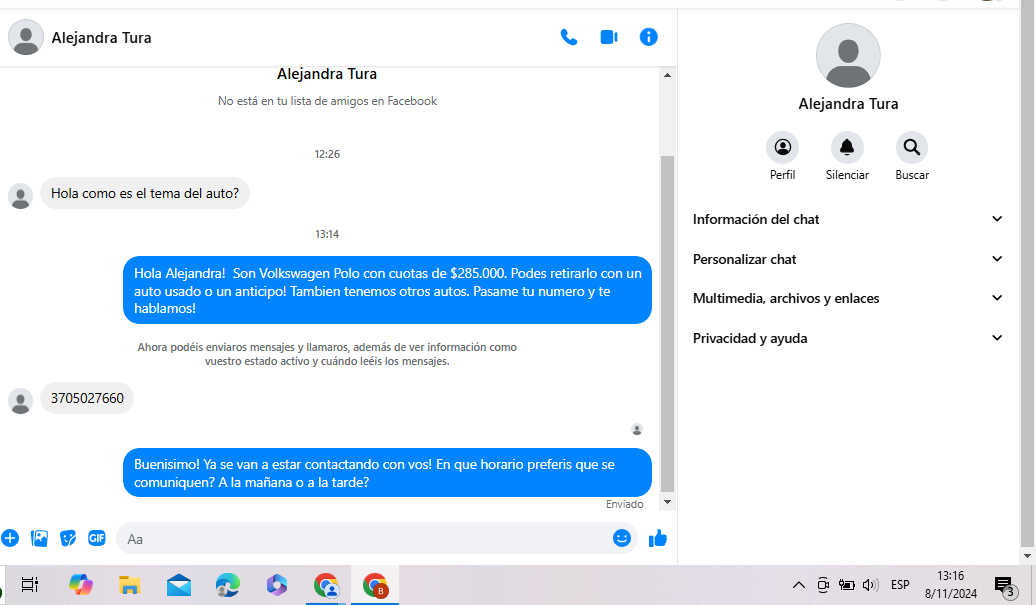The image size is (1036, 605).
Task: Expand Información del chat section
Action: click(847, 219)
